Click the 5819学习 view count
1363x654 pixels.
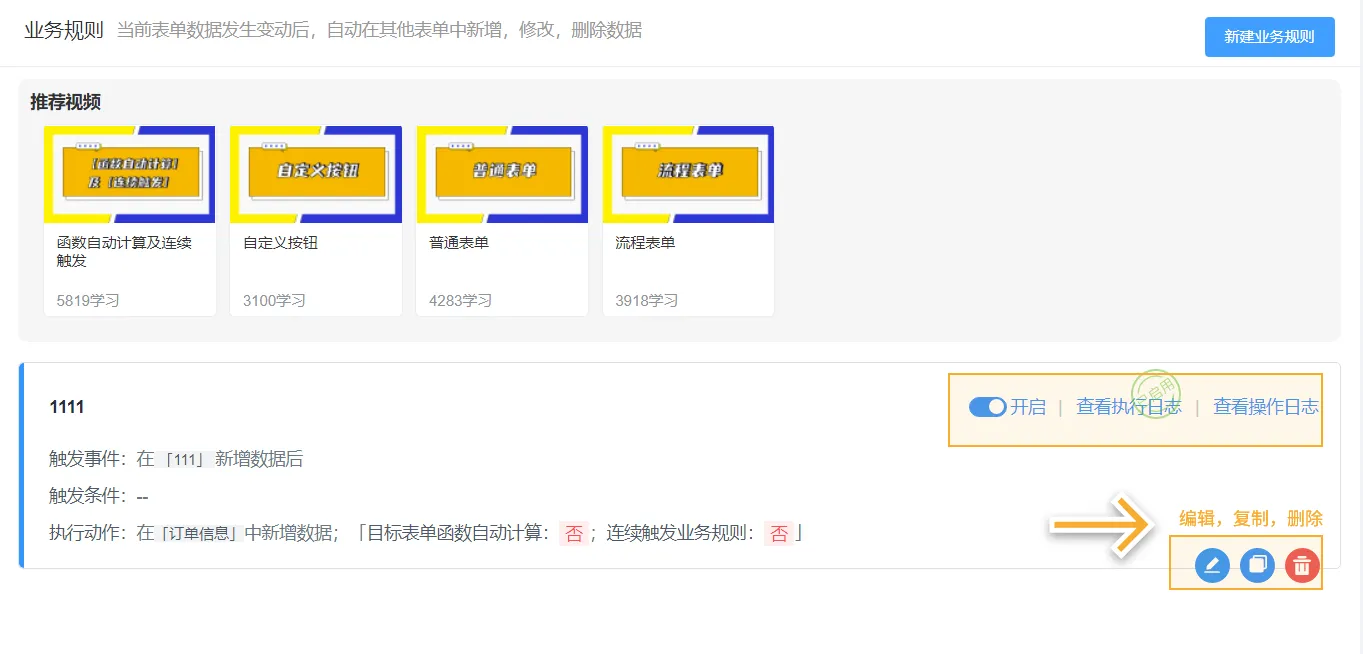click(88, 300)
